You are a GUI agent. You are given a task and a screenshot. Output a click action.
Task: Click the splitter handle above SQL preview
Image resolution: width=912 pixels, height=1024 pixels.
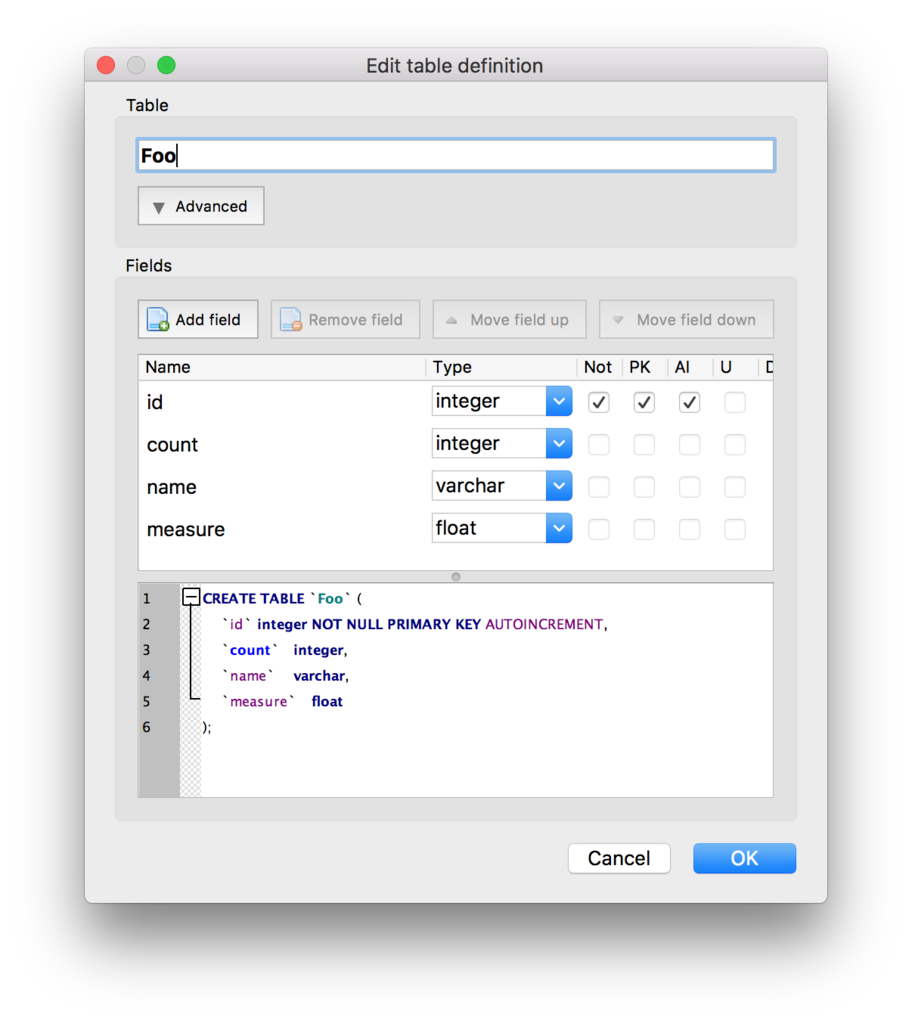[456, 577]
